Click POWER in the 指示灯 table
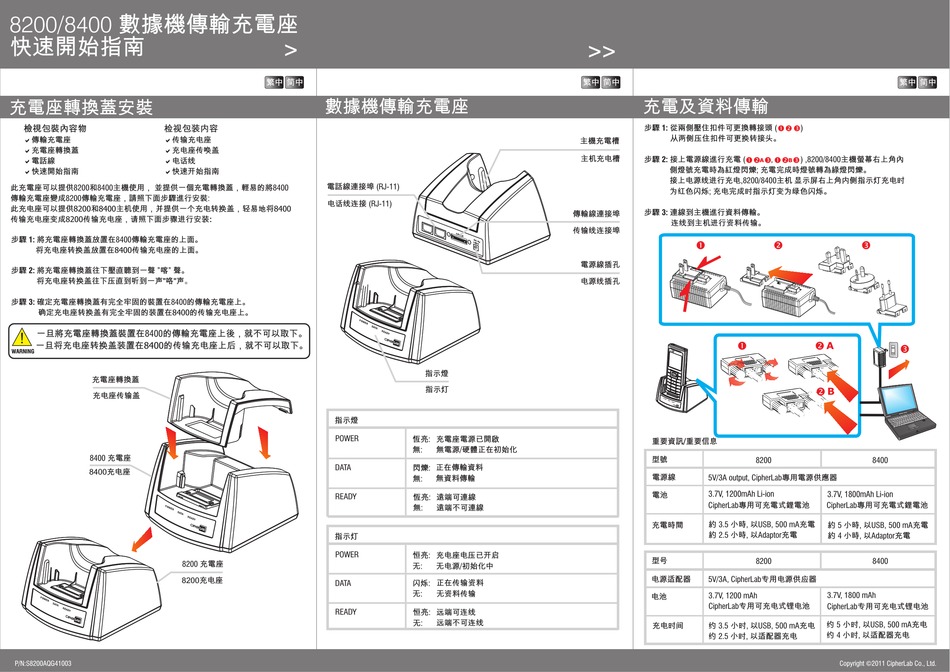Viewport: 950px width, 672px height. pos(347,555)
